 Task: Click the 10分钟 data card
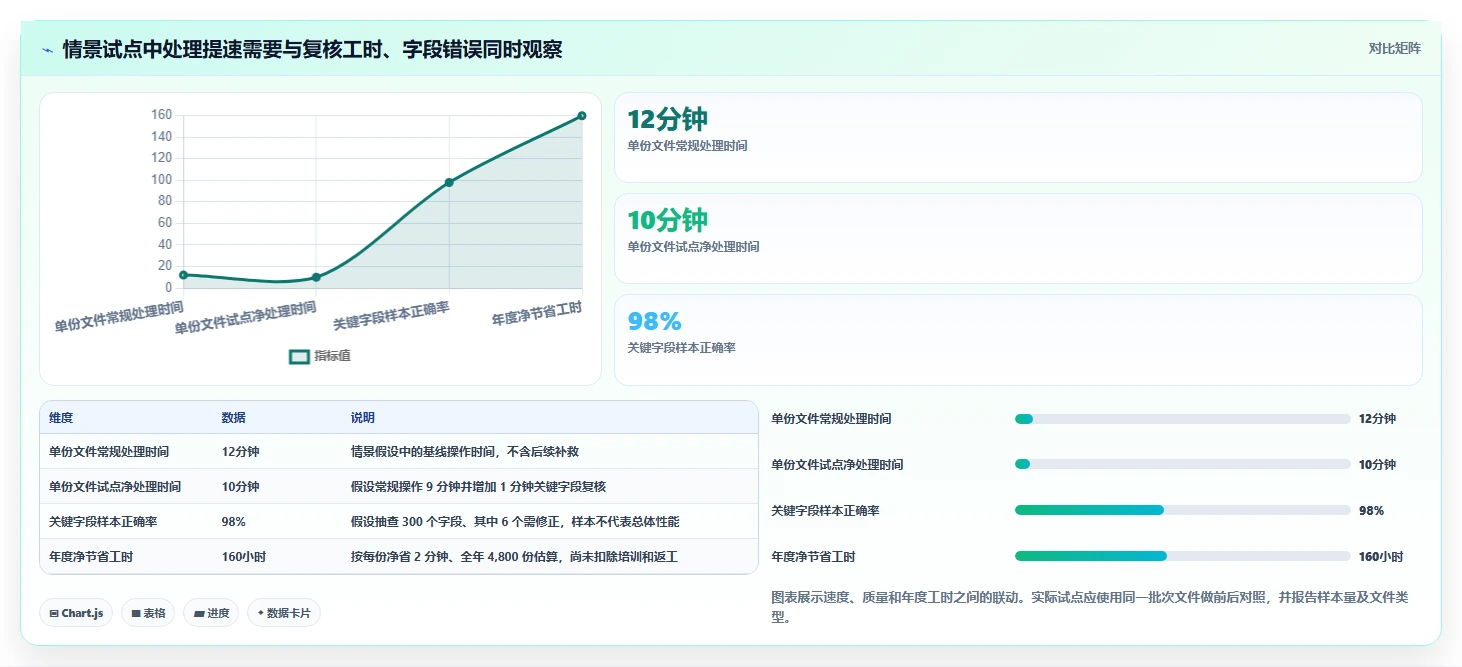point(1018,239)
